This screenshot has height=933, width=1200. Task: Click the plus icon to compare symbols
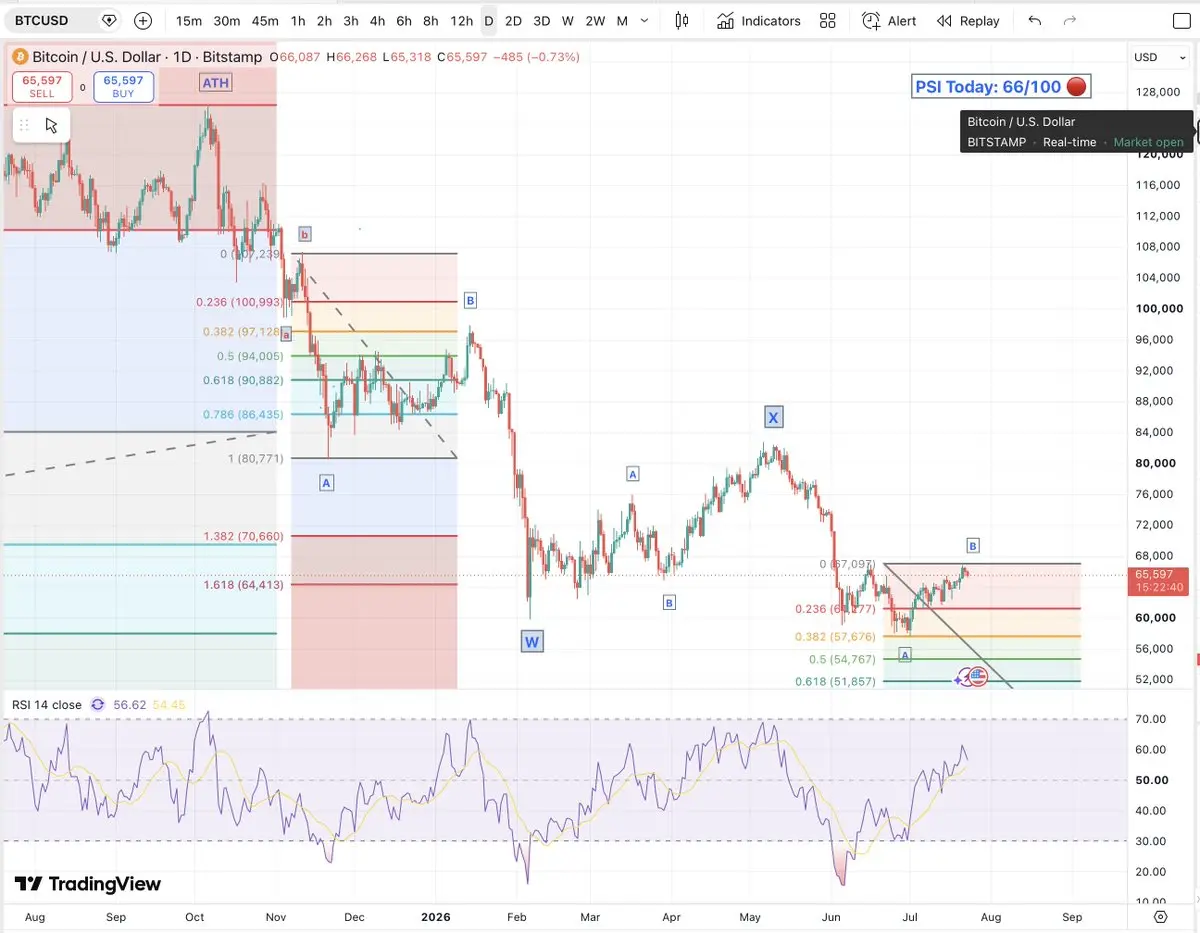pos(143,20)
